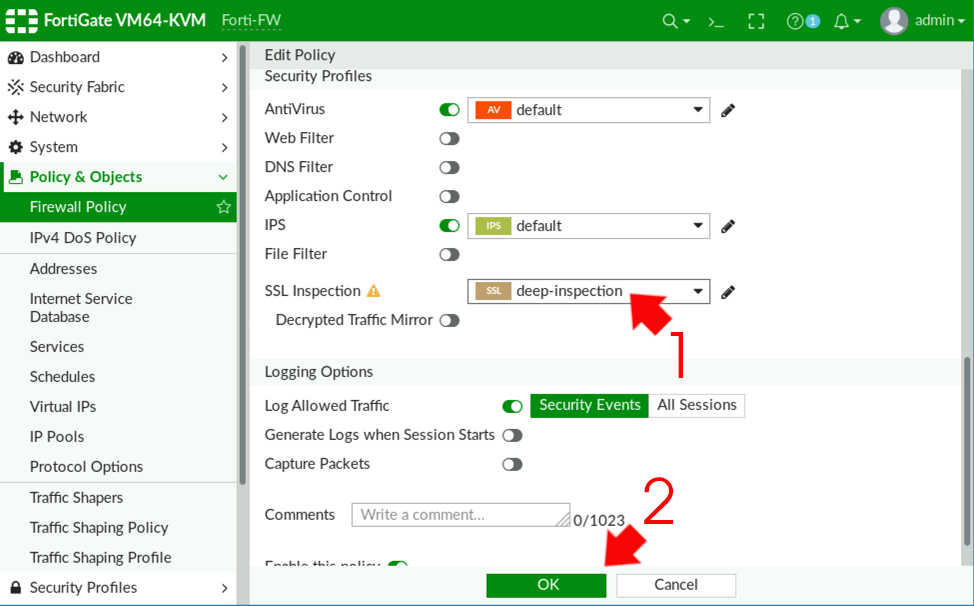Expand the Security Profiles chevron

[224, 587]
